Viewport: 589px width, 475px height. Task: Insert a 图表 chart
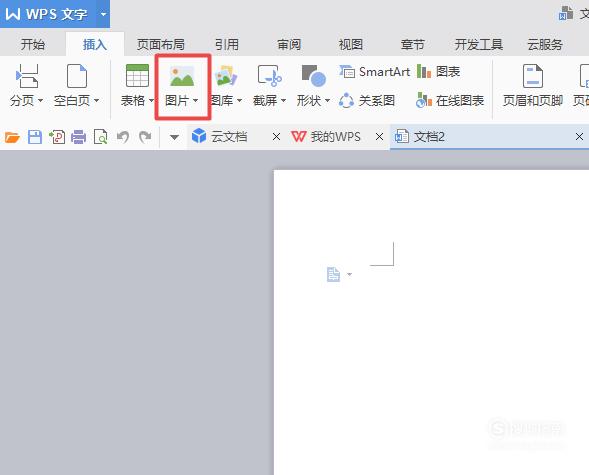pos(438,71)
